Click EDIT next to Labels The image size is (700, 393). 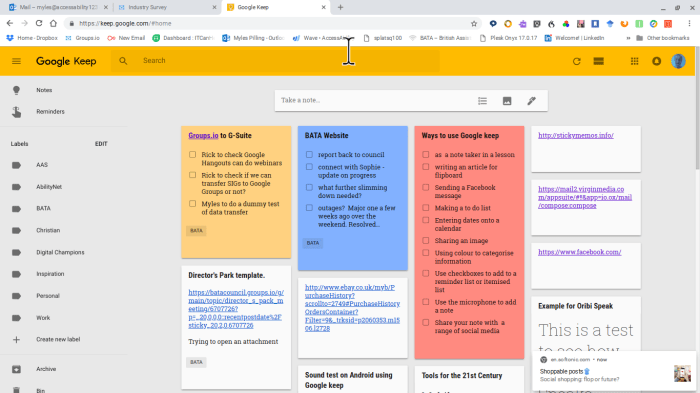coord(101,144)
